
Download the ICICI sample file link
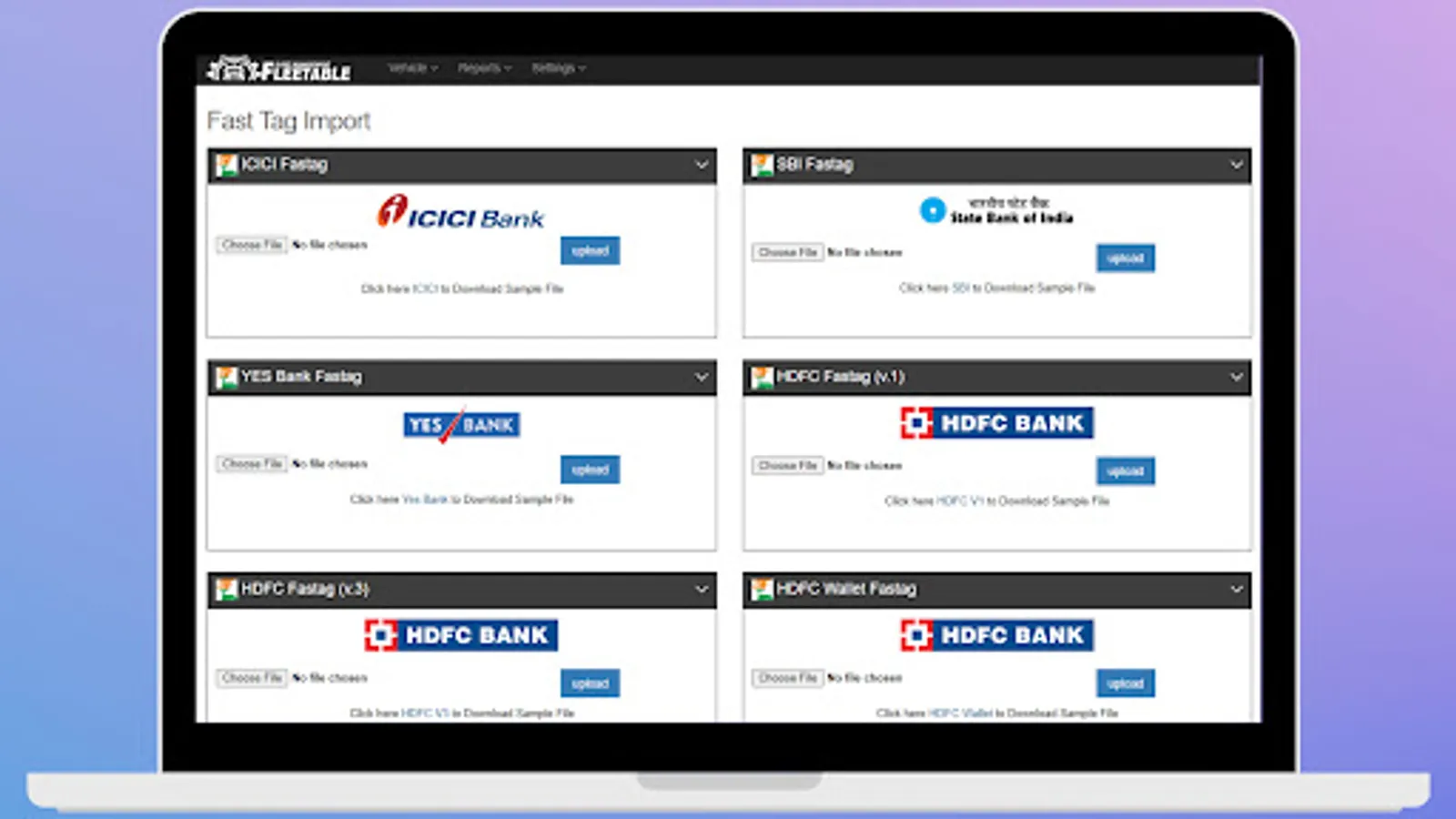(425, 288)
